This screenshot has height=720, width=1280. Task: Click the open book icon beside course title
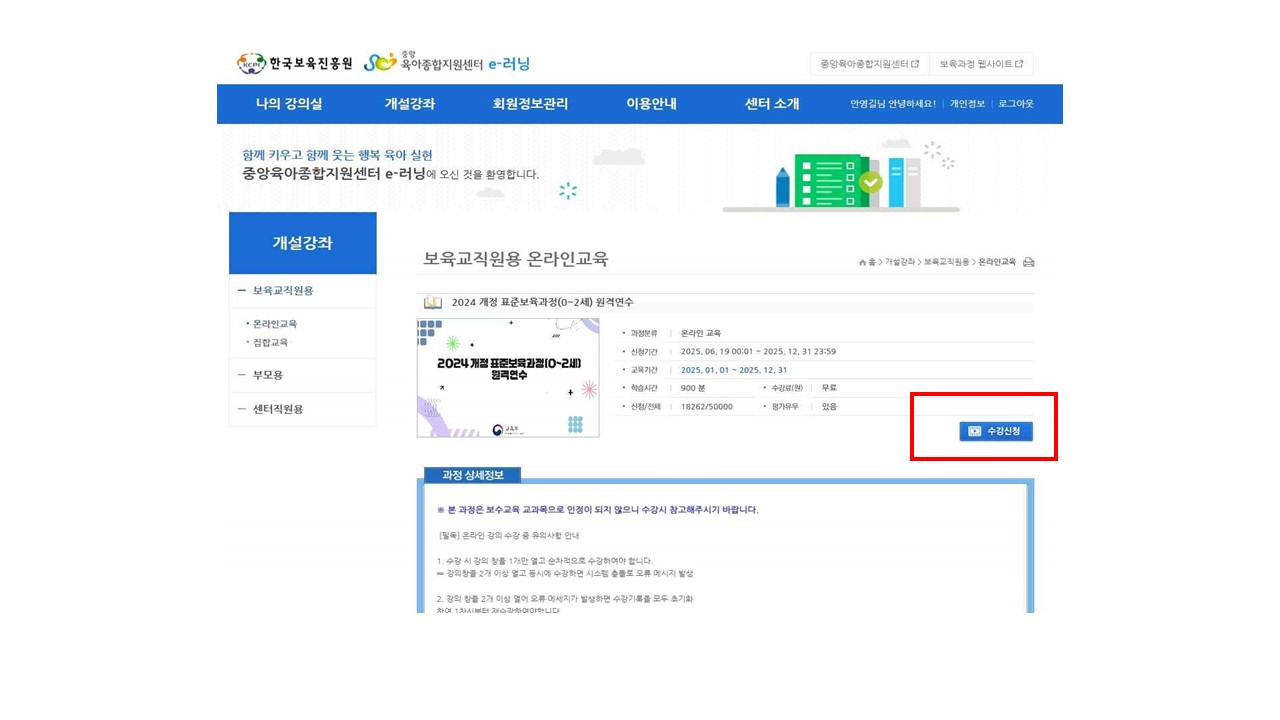click(x=432, y=302)
